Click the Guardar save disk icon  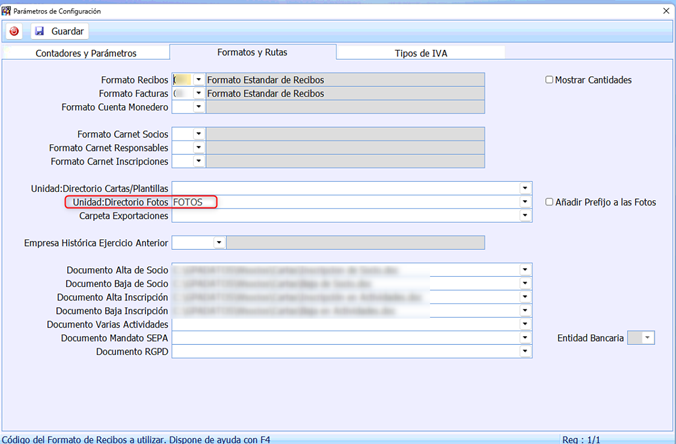(x=40, y=31)
